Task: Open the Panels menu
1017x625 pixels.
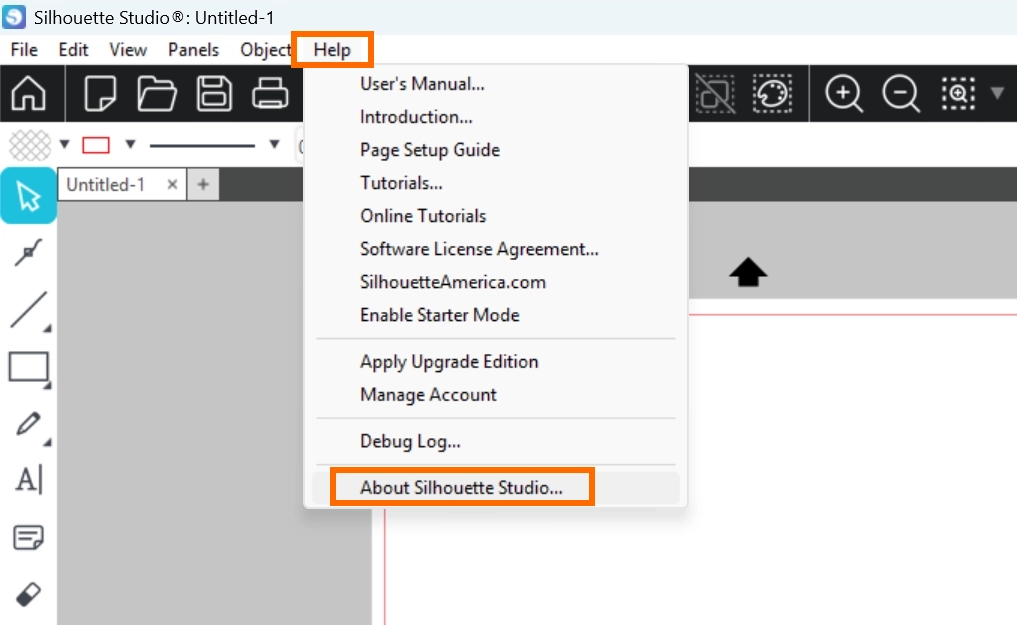Action: (193, 50)
